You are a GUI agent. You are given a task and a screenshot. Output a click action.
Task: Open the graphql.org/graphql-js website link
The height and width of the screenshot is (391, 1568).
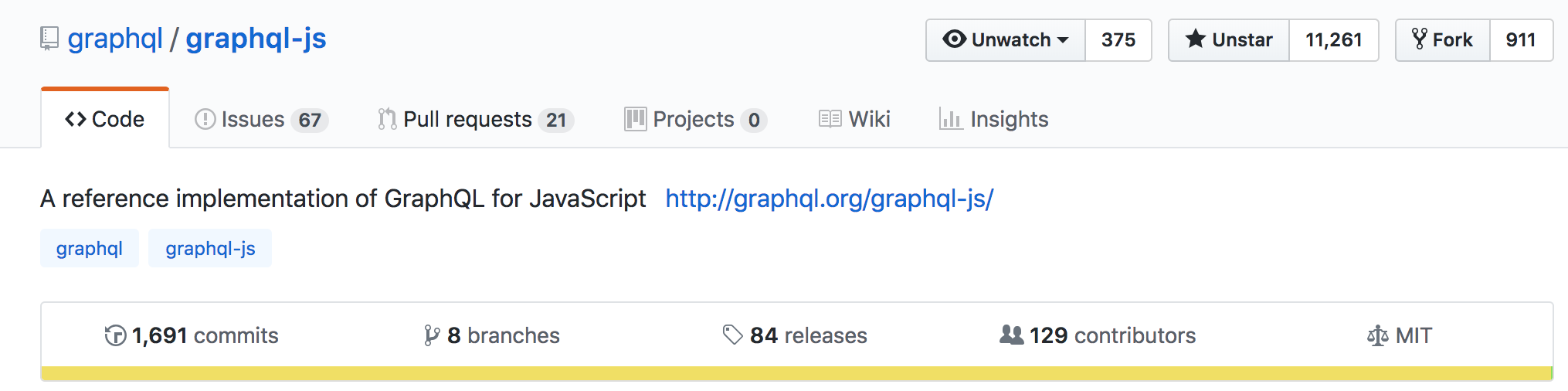pos(830,199)
